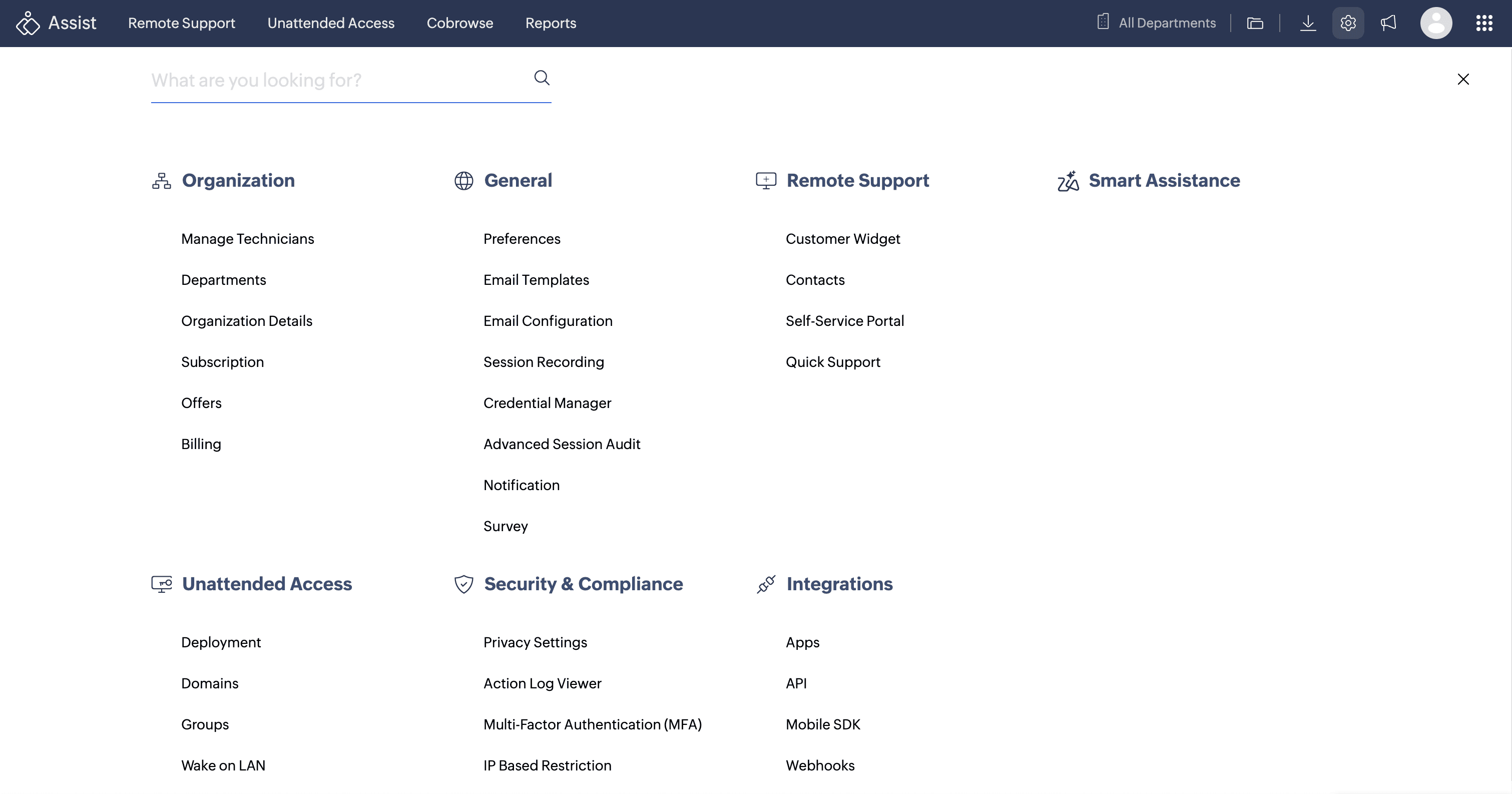Open Deployment settings
The image size is (1512, 794).
[x=221, y=642]
